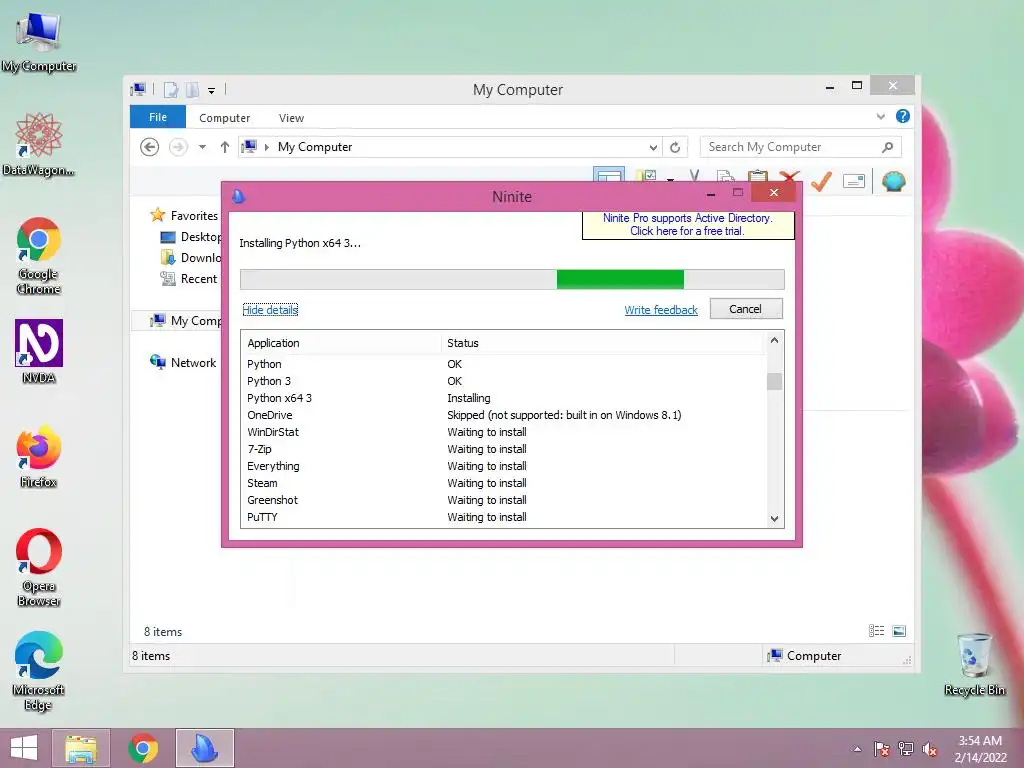This screenshot has width=1024, height=768.
Task: Open the View ribbon tab
Action: pyautogui.click(x=291, y=118)
